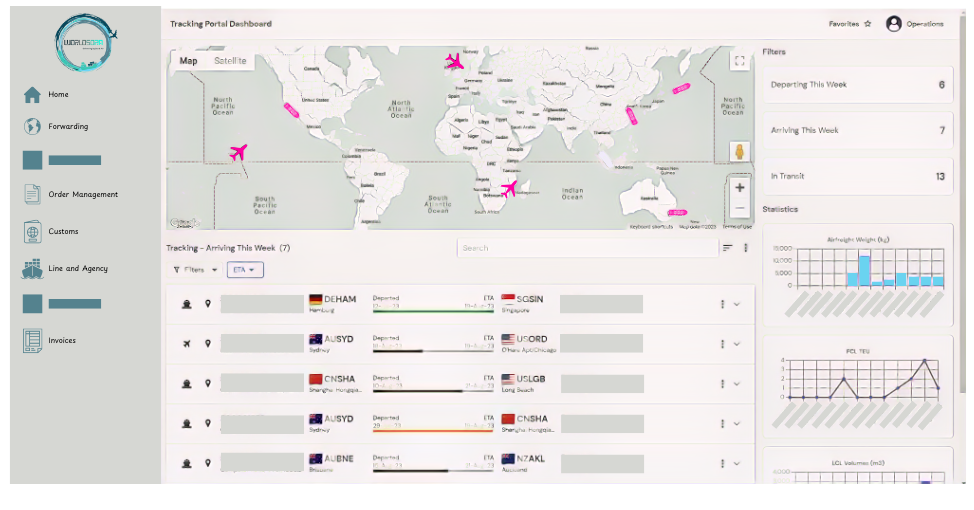The image size is (974, 510).
Task: Click the Line and Agency ship icon
Action: (x=32, y=268)
